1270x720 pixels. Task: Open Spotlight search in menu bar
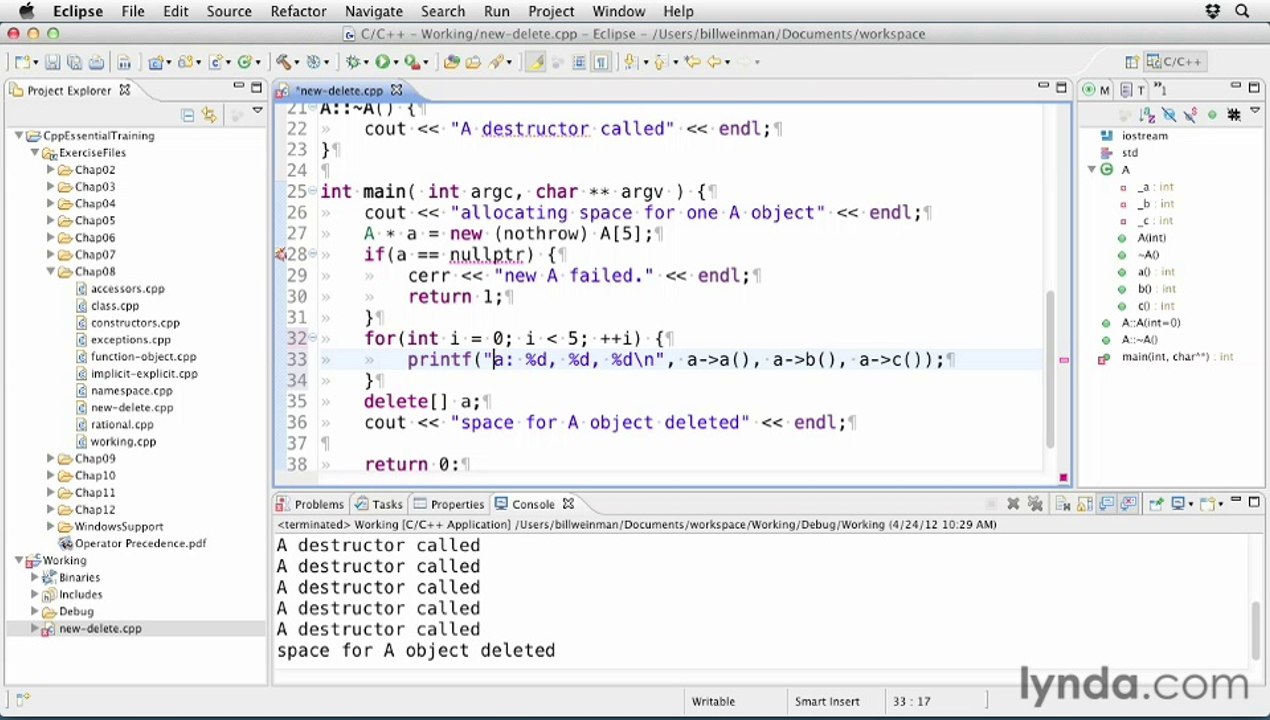[x=1242, y=11]
